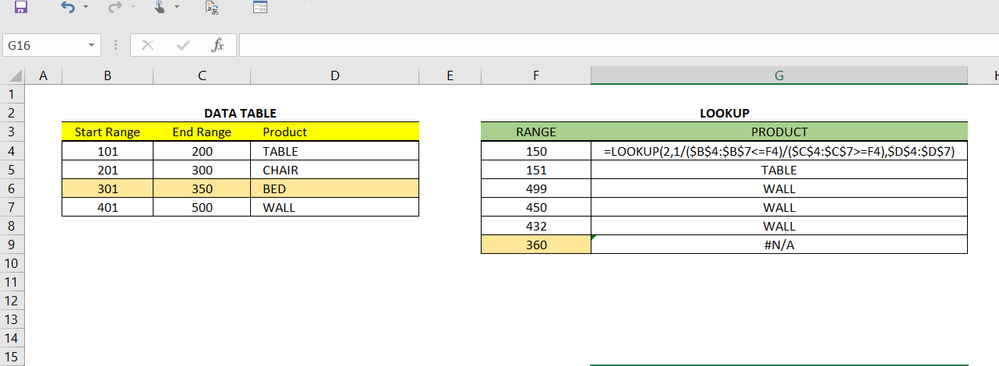999x366 pixels.
Task: Click the Select All corner triangle
Action: 15,77
